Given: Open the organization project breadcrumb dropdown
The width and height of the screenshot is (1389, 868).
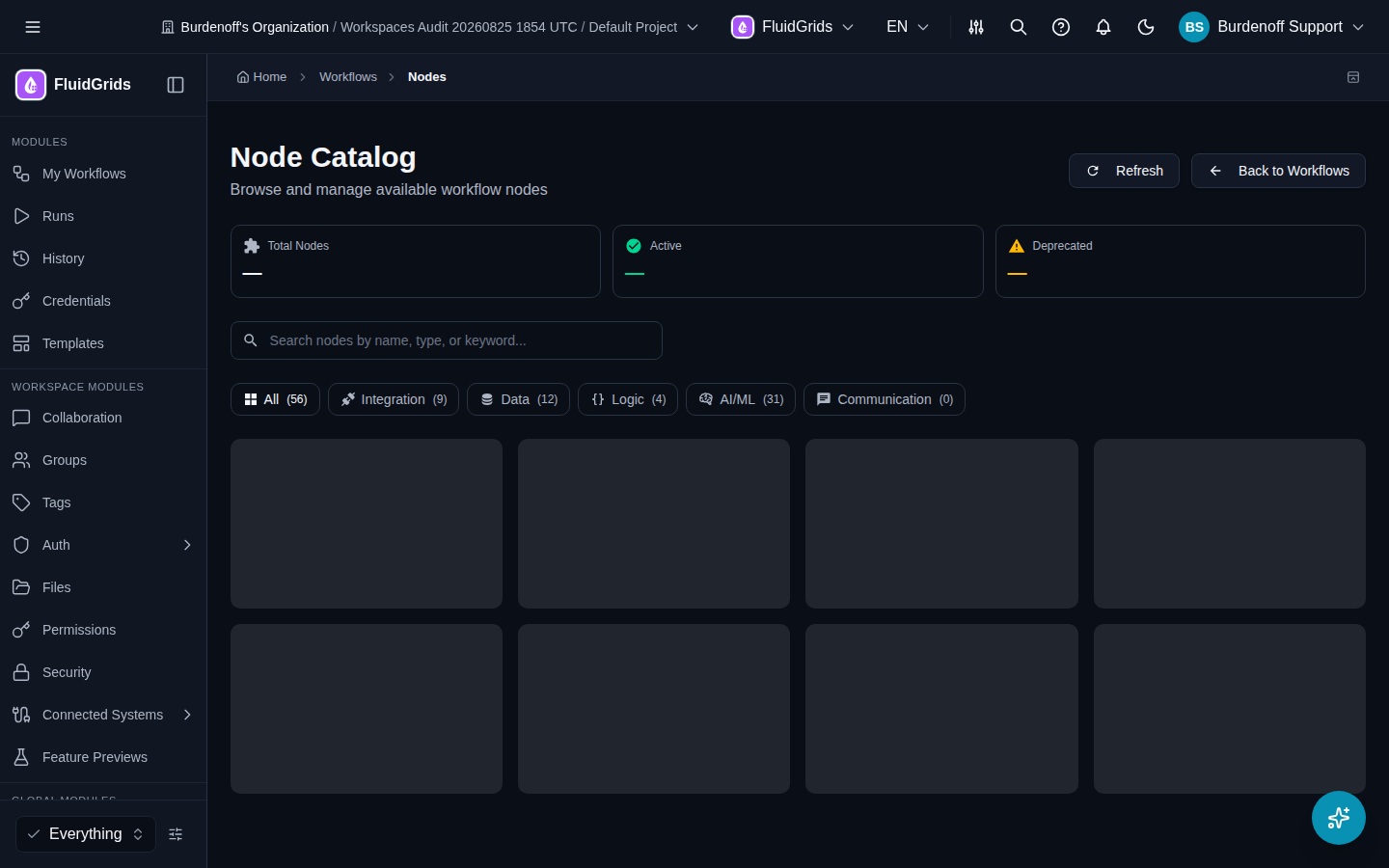Looking at the screenshot, I should 429,27.
